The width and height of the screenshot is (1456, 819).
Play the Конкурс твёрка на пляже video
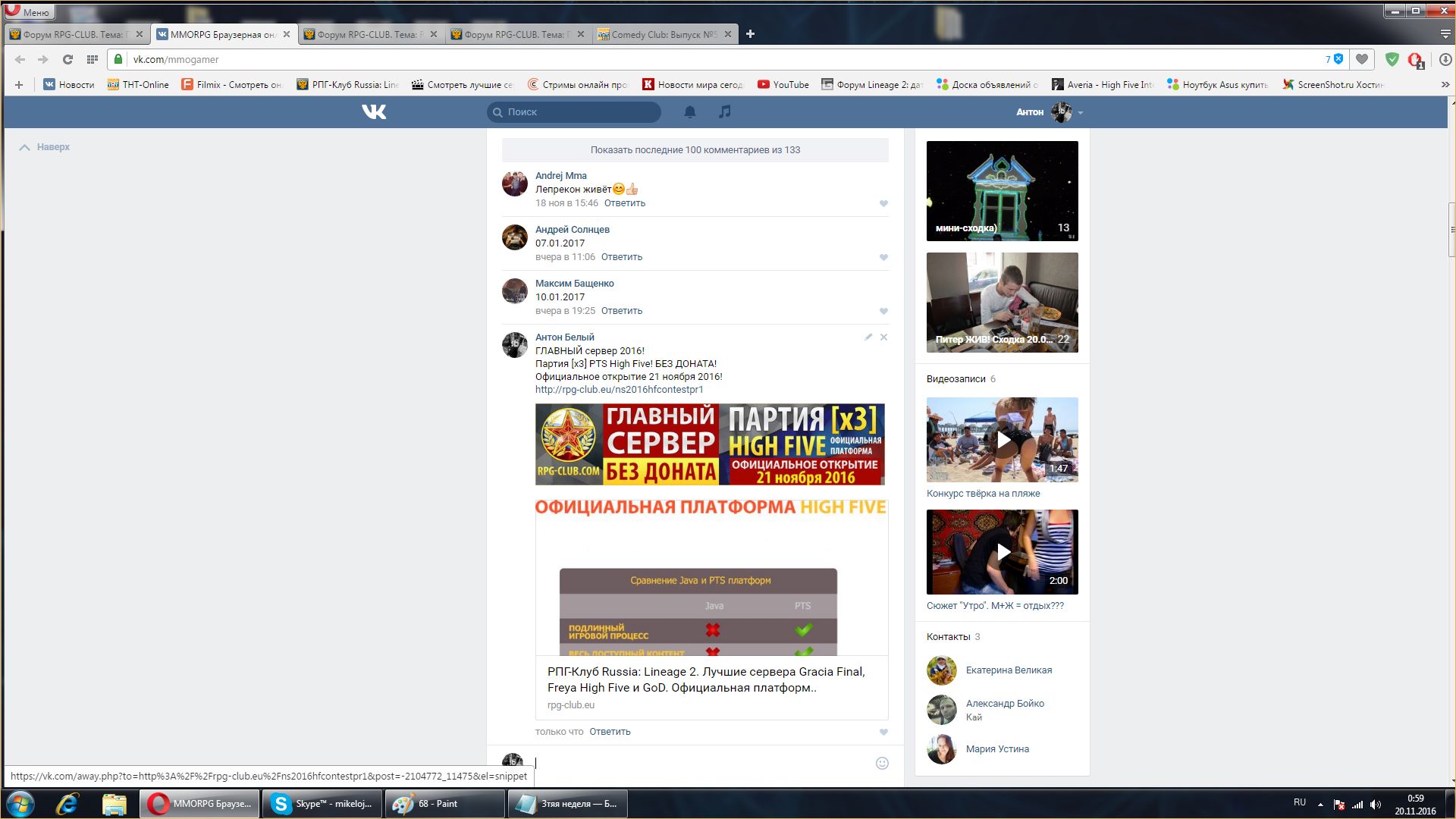[1003, 440]
